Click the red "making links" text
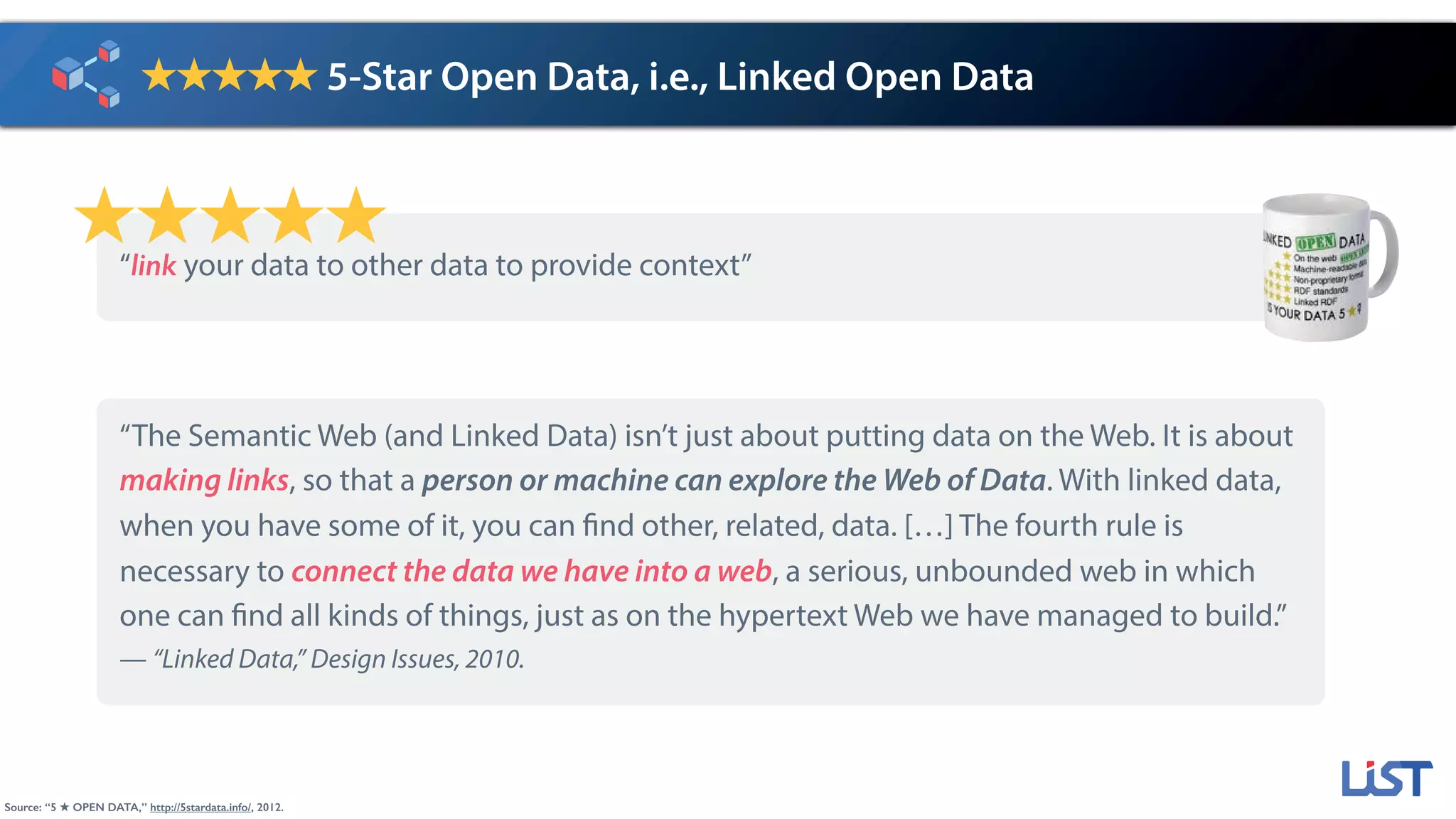1456x819 pixels. coord(204,481)
